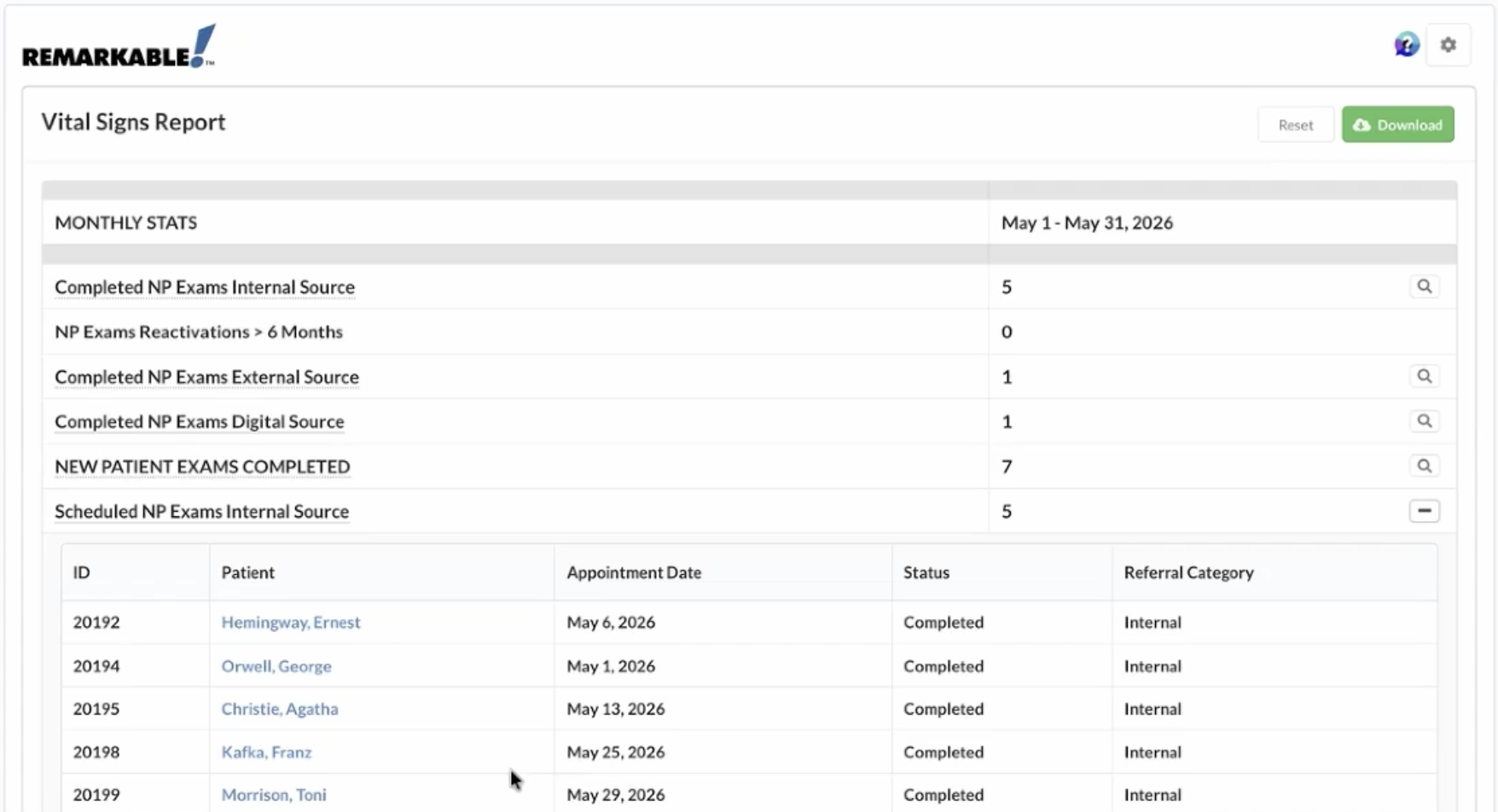The image size is (1498, 812).
Task: Click appointment date May 29, 2026
Action: (x=616, y=795)
